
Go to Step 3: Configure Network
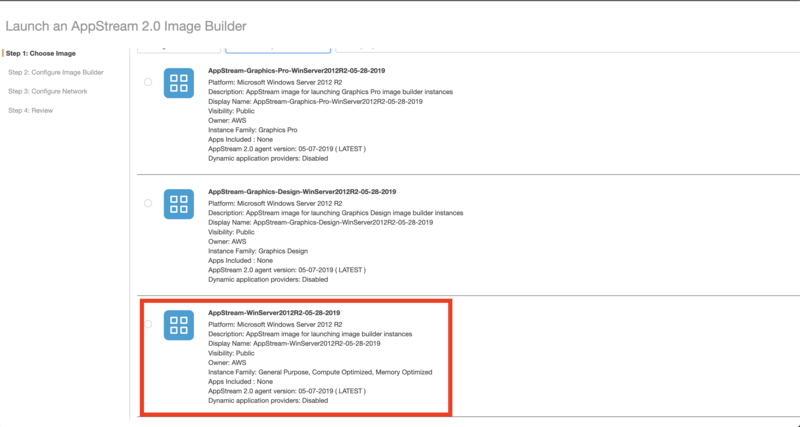point(47,91)
